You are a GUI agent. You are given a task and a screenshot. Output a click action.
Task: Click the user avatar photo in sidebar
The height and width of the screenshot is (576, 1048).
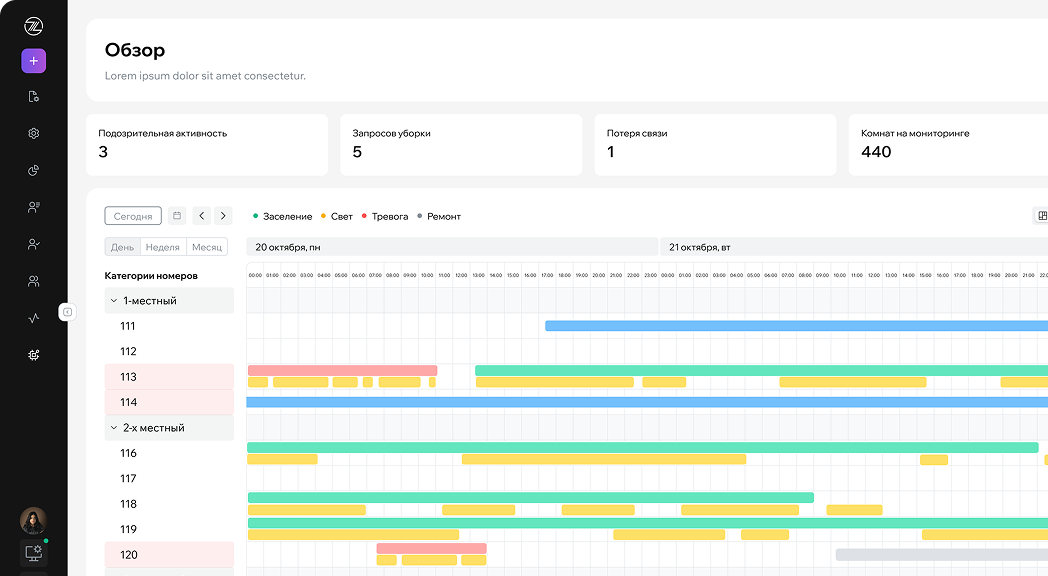(33, 520)
